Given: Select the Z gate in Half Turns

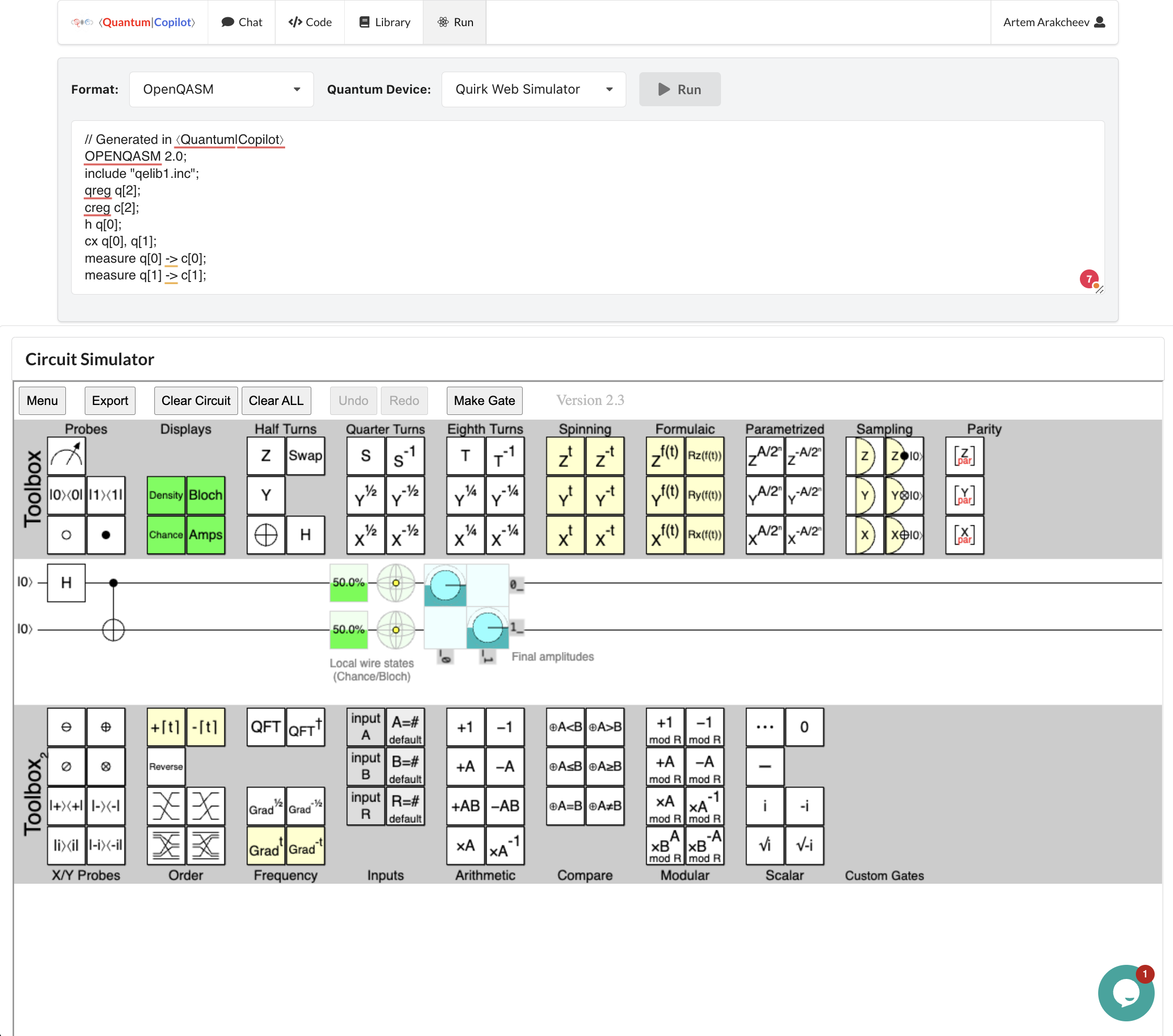Looking at the screenshot, I should (266, 456).
